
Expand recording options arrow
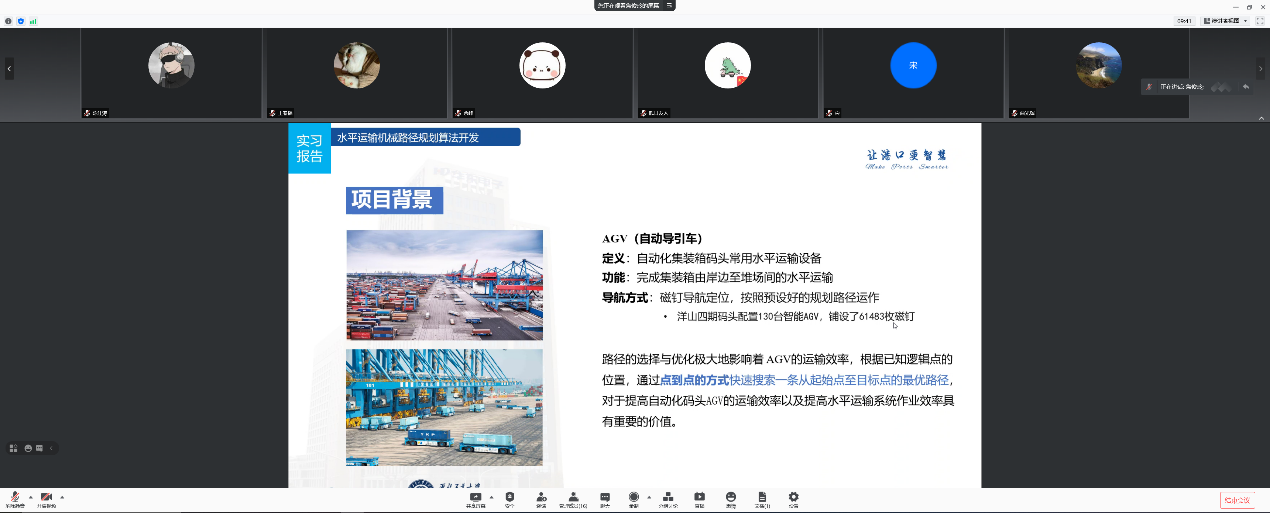(649, 496)
